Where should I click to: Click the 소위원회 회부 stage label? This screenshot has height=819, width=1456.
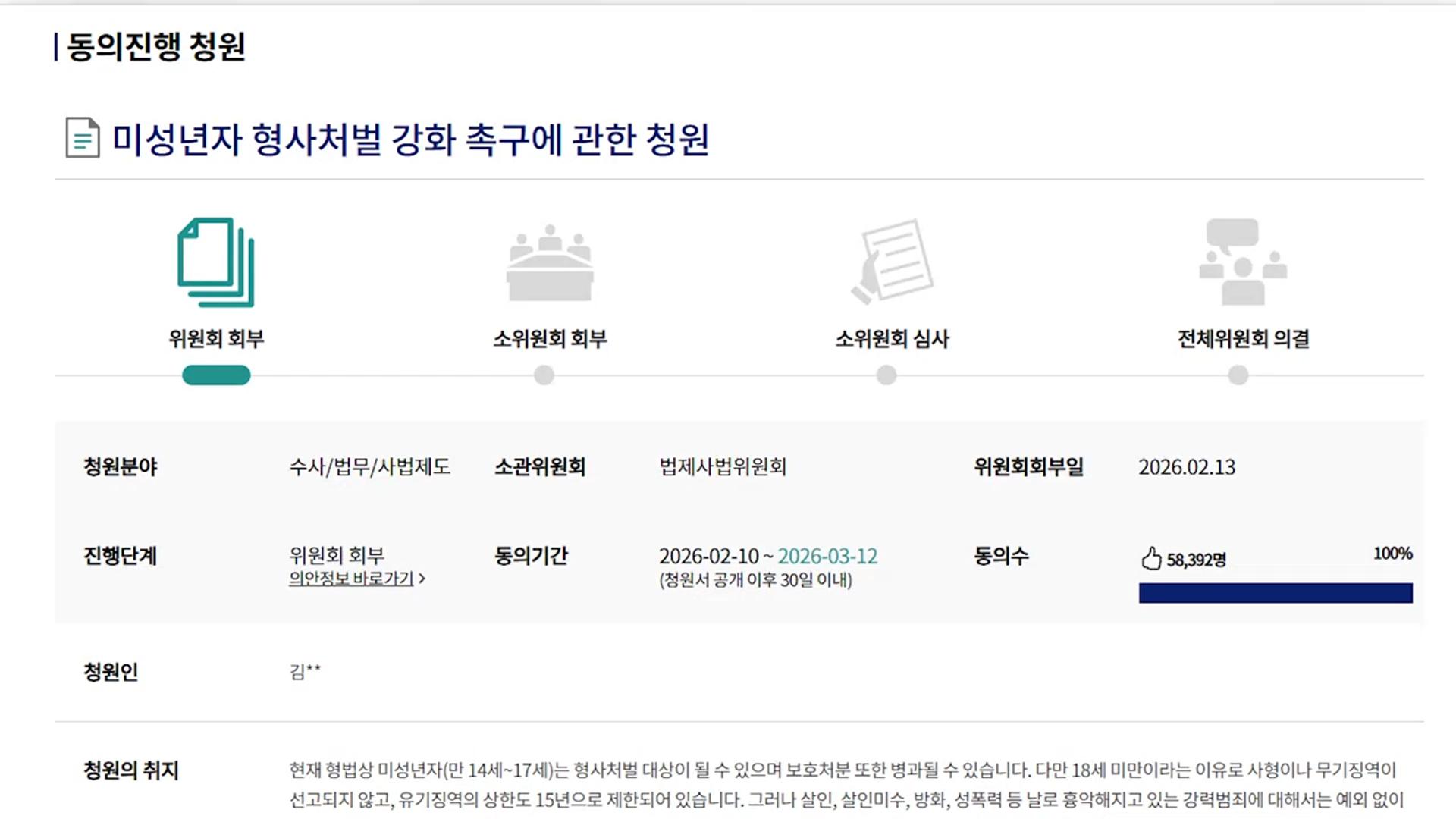click(550, 338)
